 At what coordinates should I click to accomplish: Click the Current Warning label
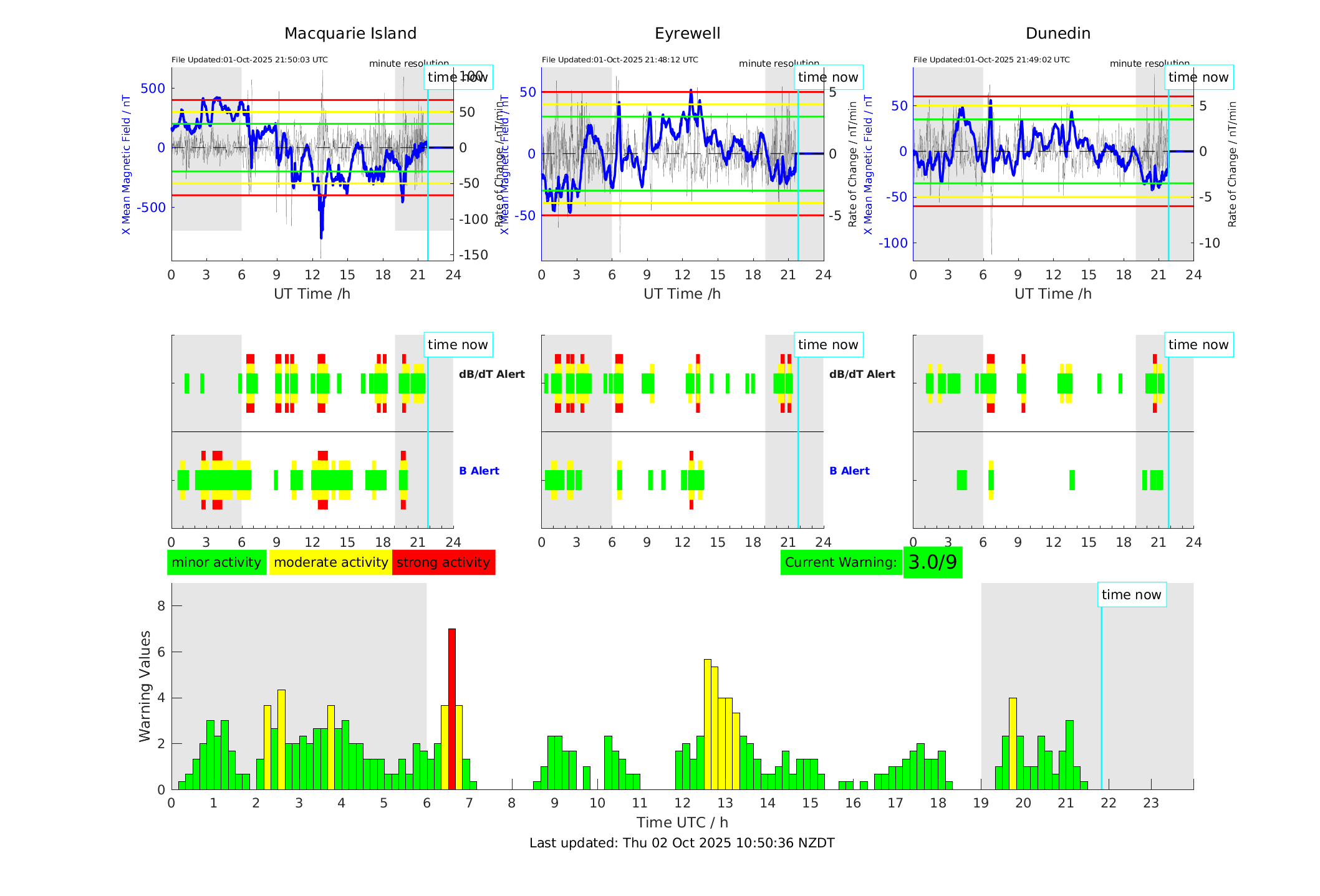coord(841,562)
